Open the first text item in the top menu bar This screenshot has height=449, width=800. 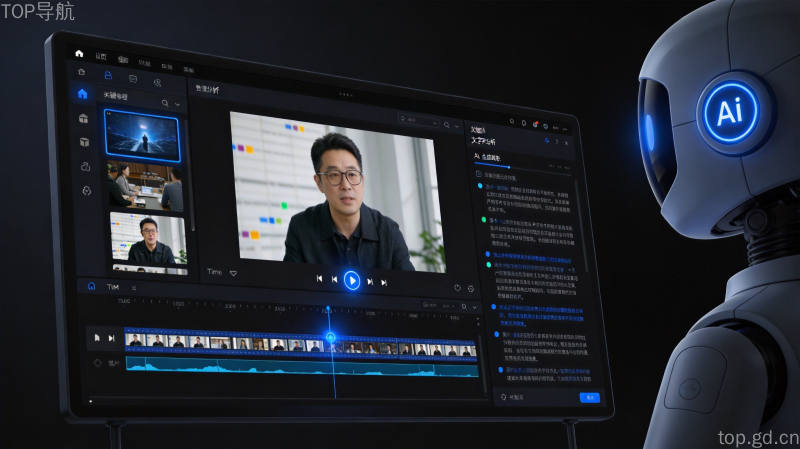(x=101, y=57)
